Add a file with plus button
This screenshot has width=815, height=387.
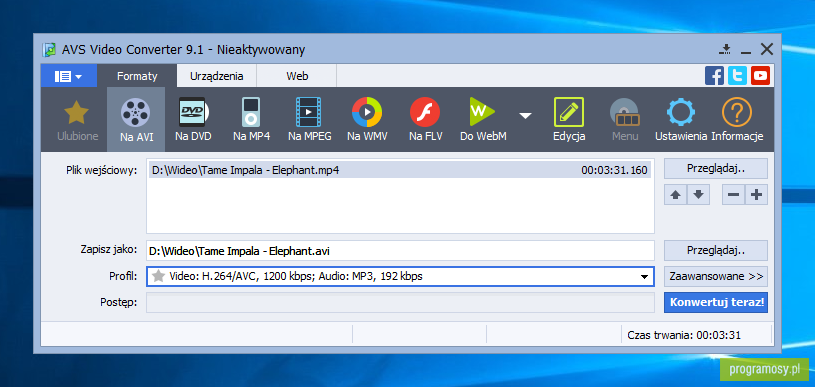[756, 195]
